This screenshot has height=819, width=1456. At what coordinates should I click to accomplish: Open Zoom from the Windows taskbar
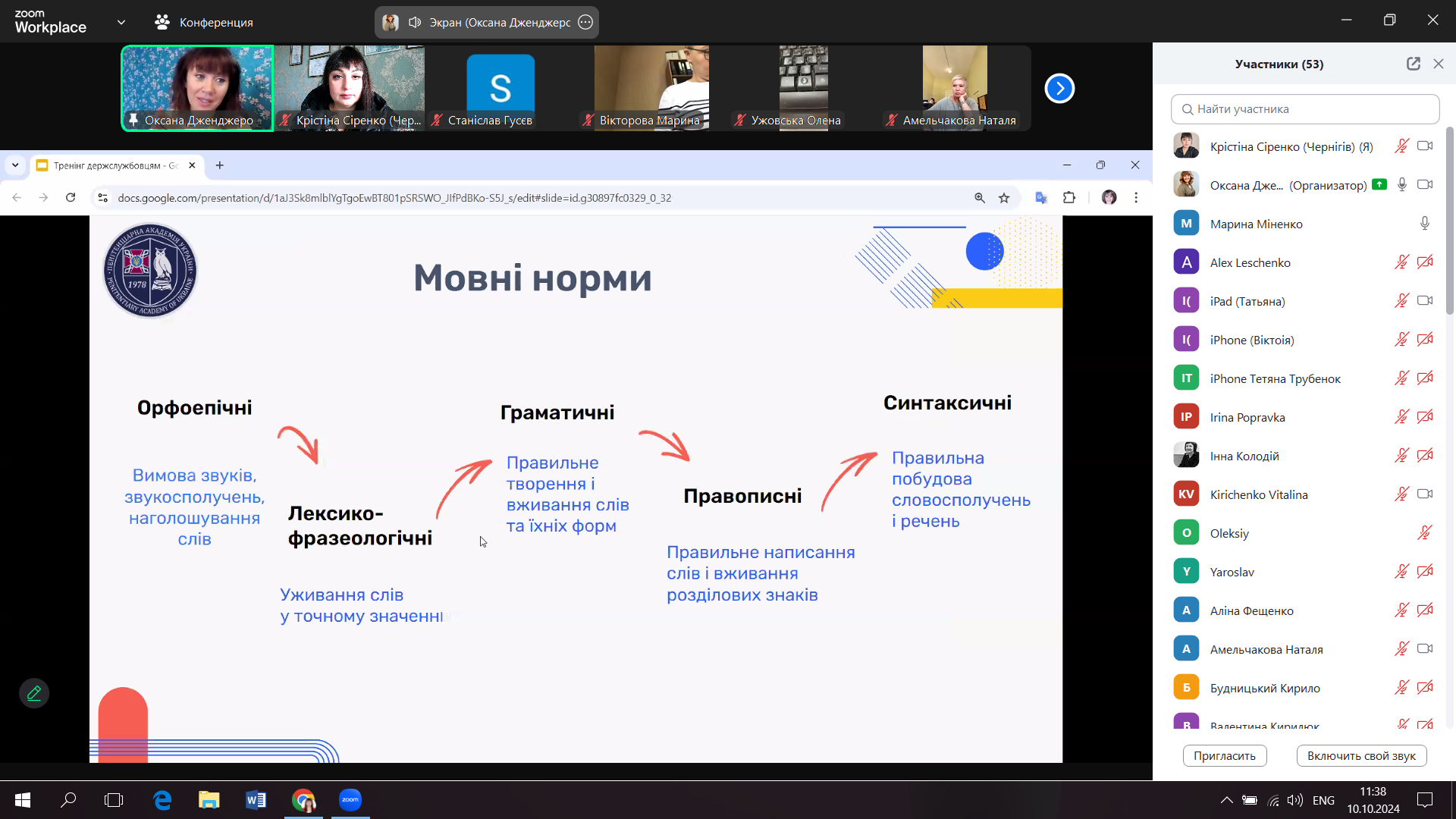tap(350, 800)
